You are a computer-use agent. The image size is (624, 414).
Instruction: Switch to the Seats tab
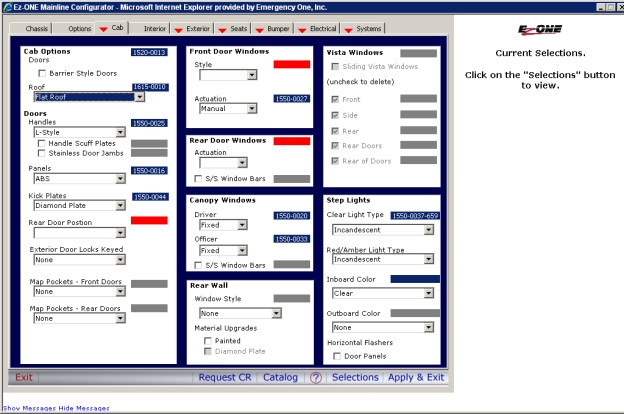point(233,29)
